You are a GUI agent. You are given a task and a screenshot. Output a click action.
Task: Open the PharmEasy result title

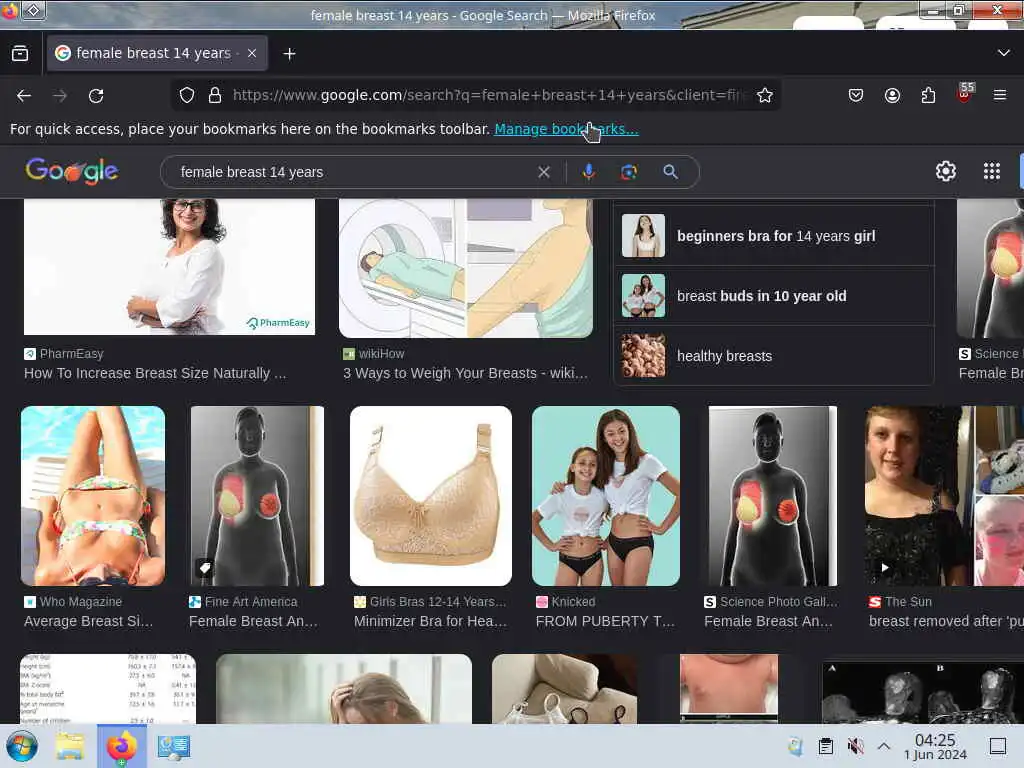(x=155, y=374)
